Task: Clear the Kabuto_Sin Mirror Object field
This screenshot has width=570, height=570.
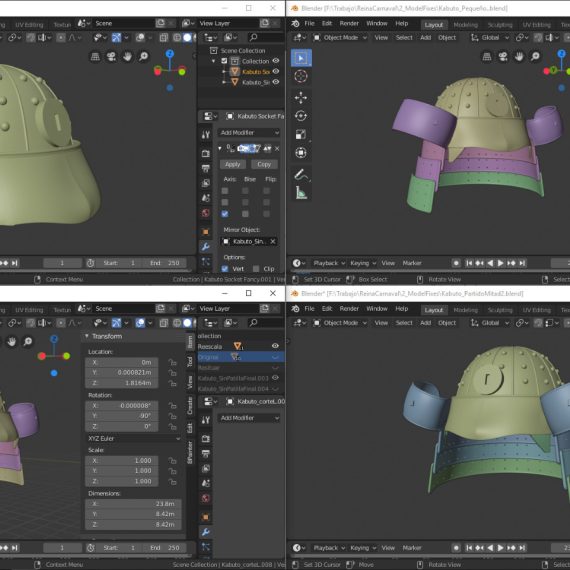Action: pos(273,241)
